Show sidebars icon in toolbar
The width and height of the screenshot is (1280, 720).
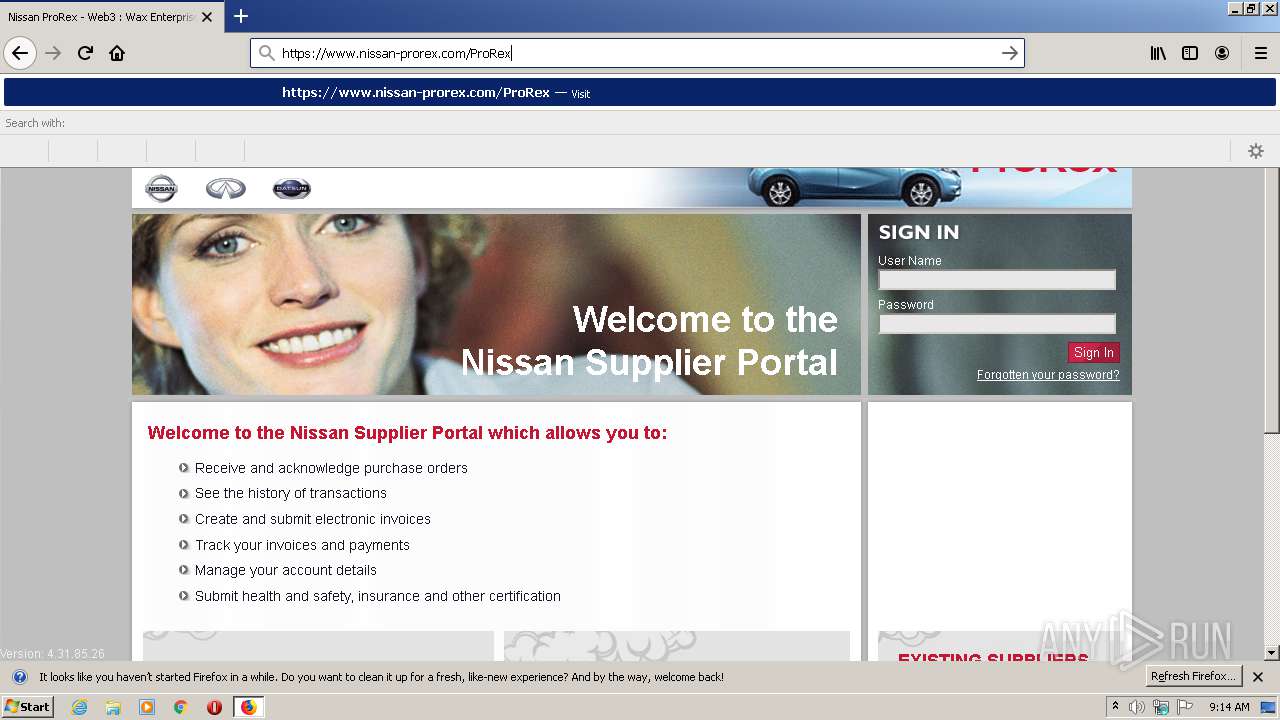(1190, 53)
